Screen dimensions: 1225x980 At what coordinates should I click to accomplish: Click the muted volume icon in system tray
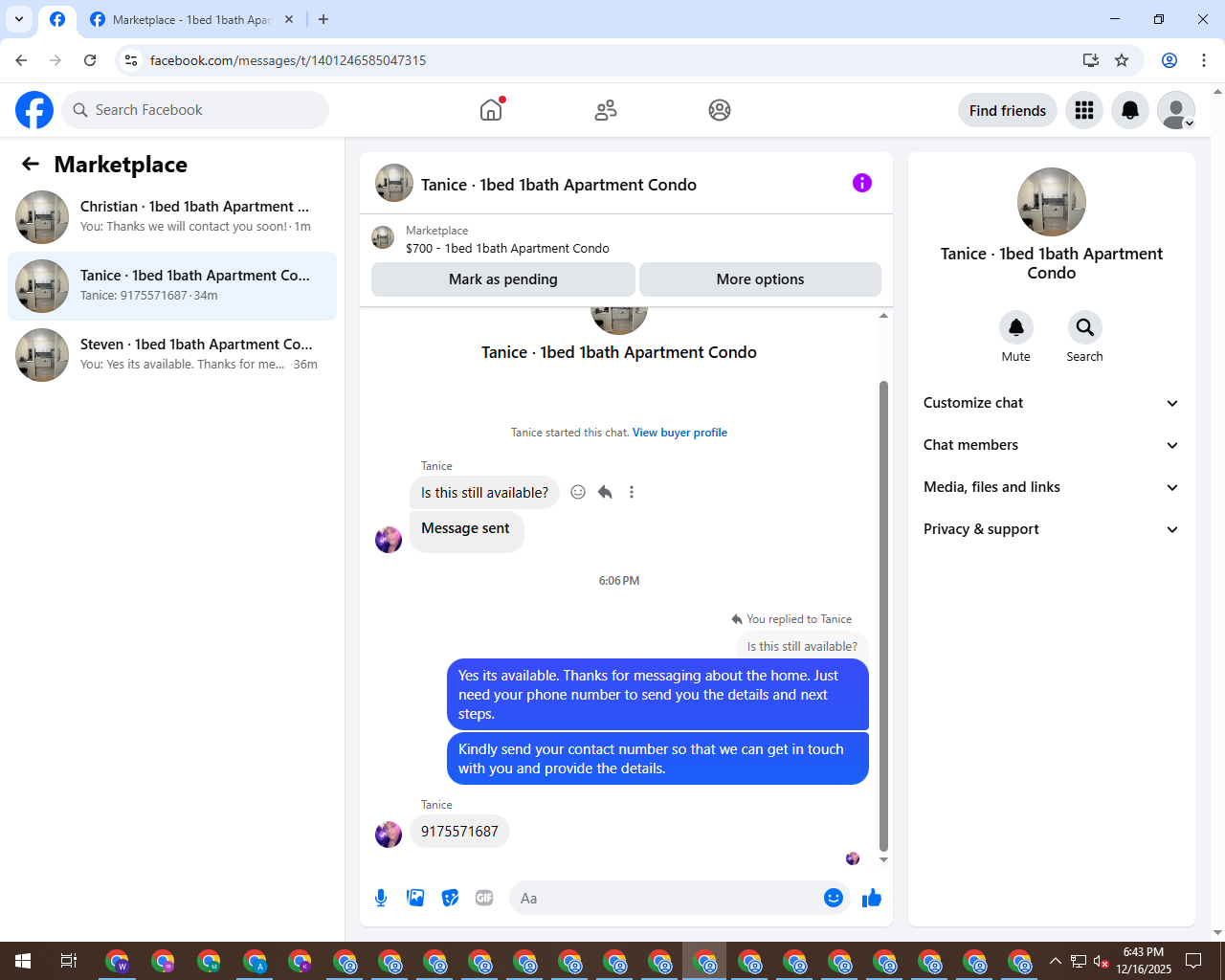coord(1101,961)
